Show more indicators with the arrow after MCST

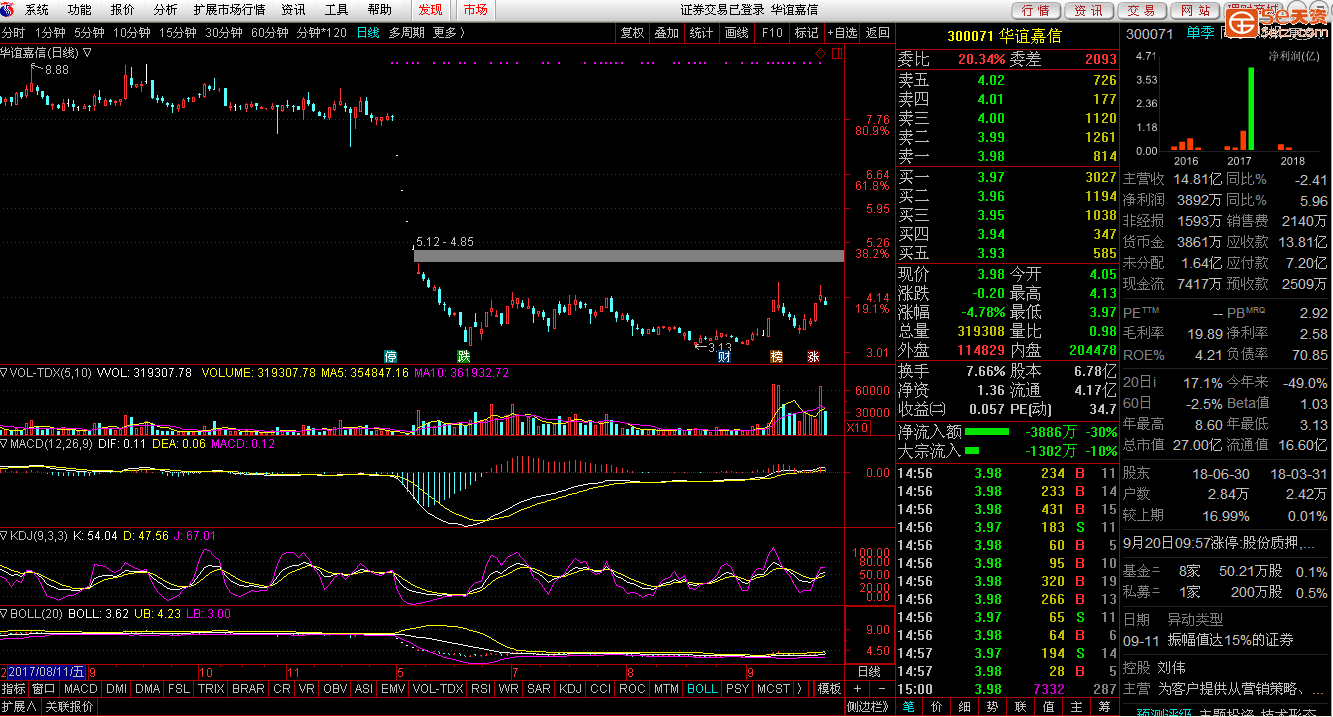(x=800, y=689)
